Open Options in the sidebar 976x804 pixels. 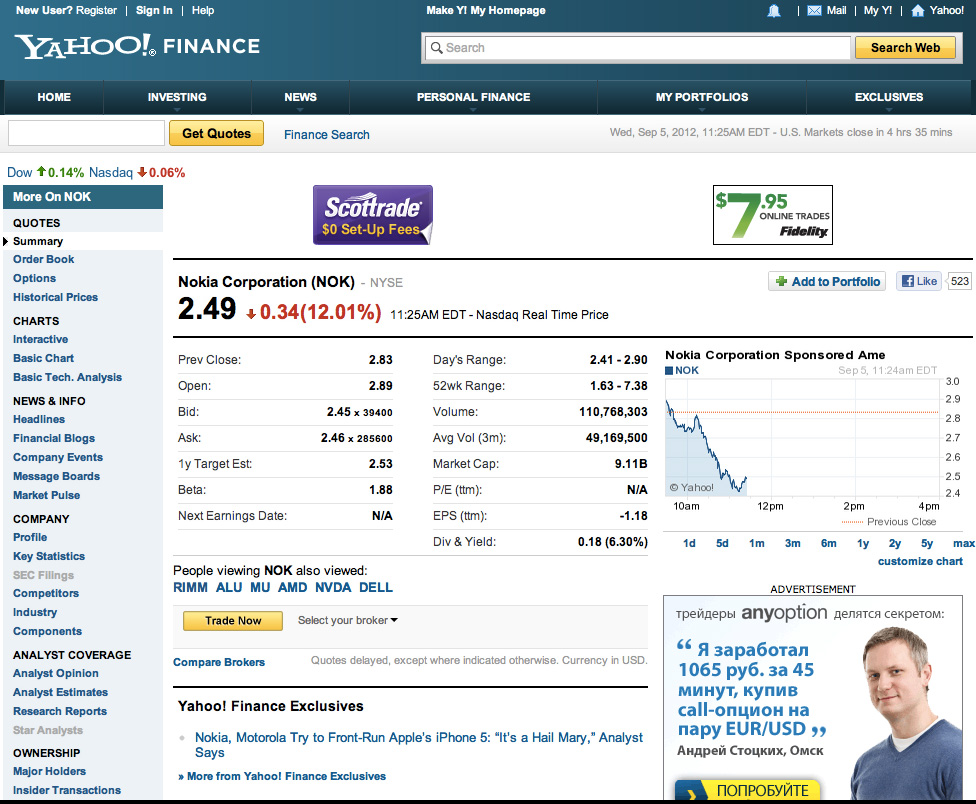(34, 278)
